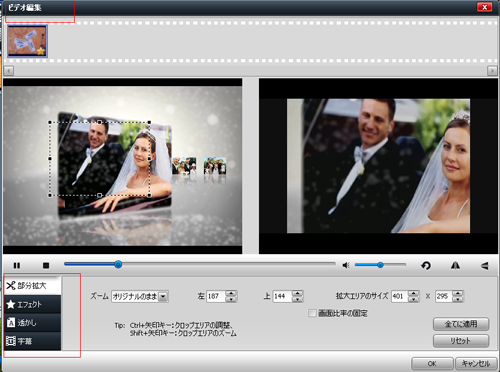Select the video thumbnail in the filmstrip

click(27, 41)
